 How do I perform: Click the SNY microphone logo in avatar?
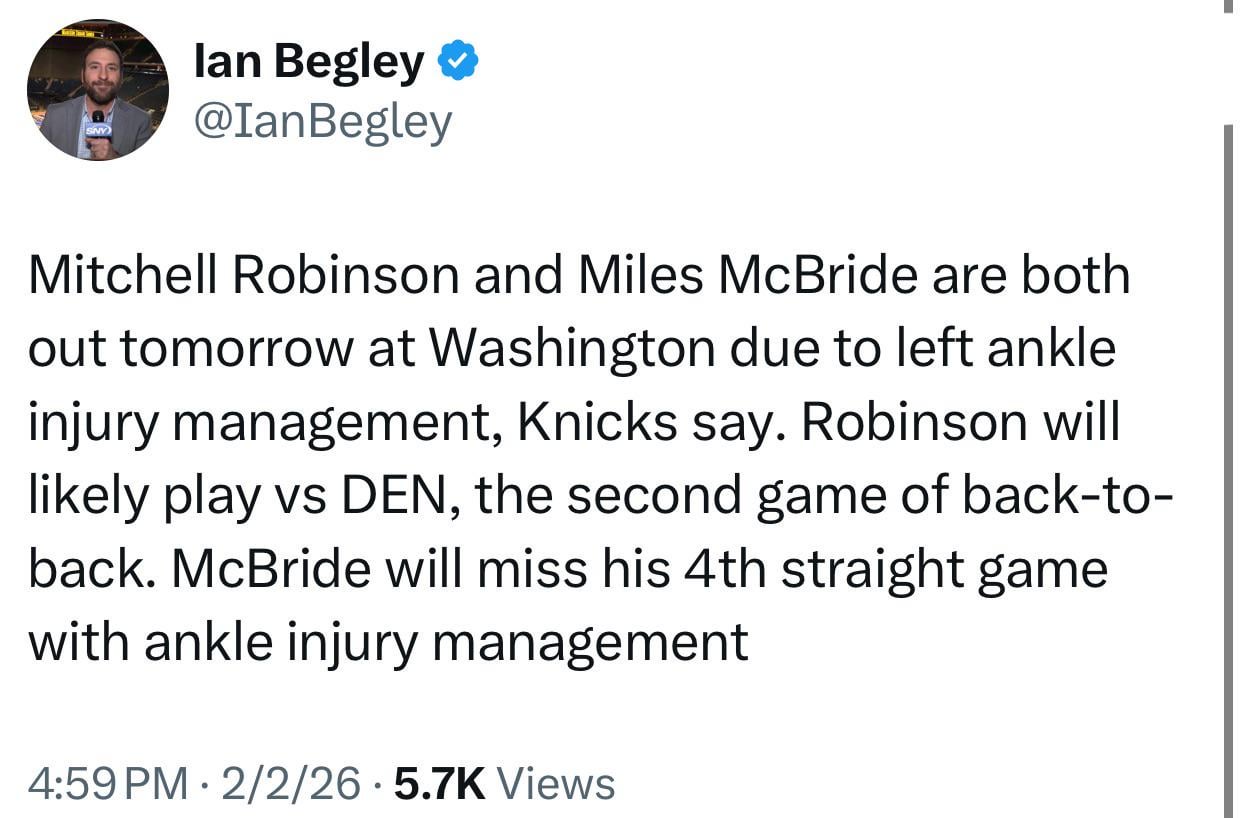pyautogui.click(x=97, y=132)
